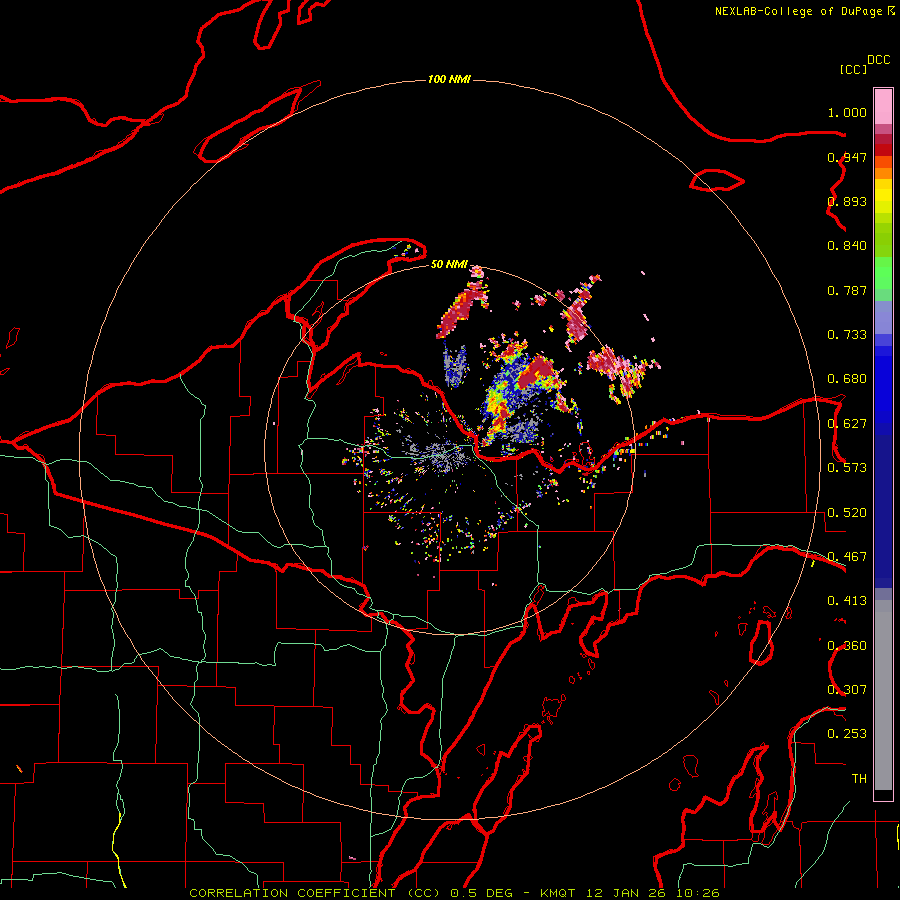Screen dimensions: 900x900
Task: Click the 0.573 legend value
Action: coord(847,468)
